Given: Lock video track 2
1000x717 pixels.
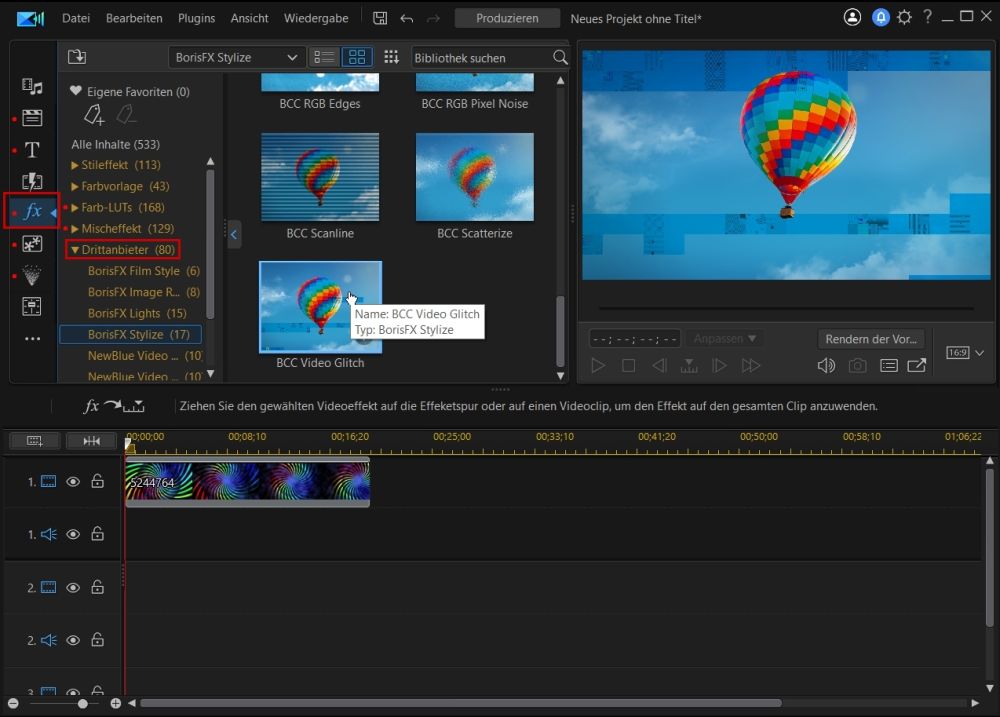Looking at the screenshot, I should click(x=97, y=587).
